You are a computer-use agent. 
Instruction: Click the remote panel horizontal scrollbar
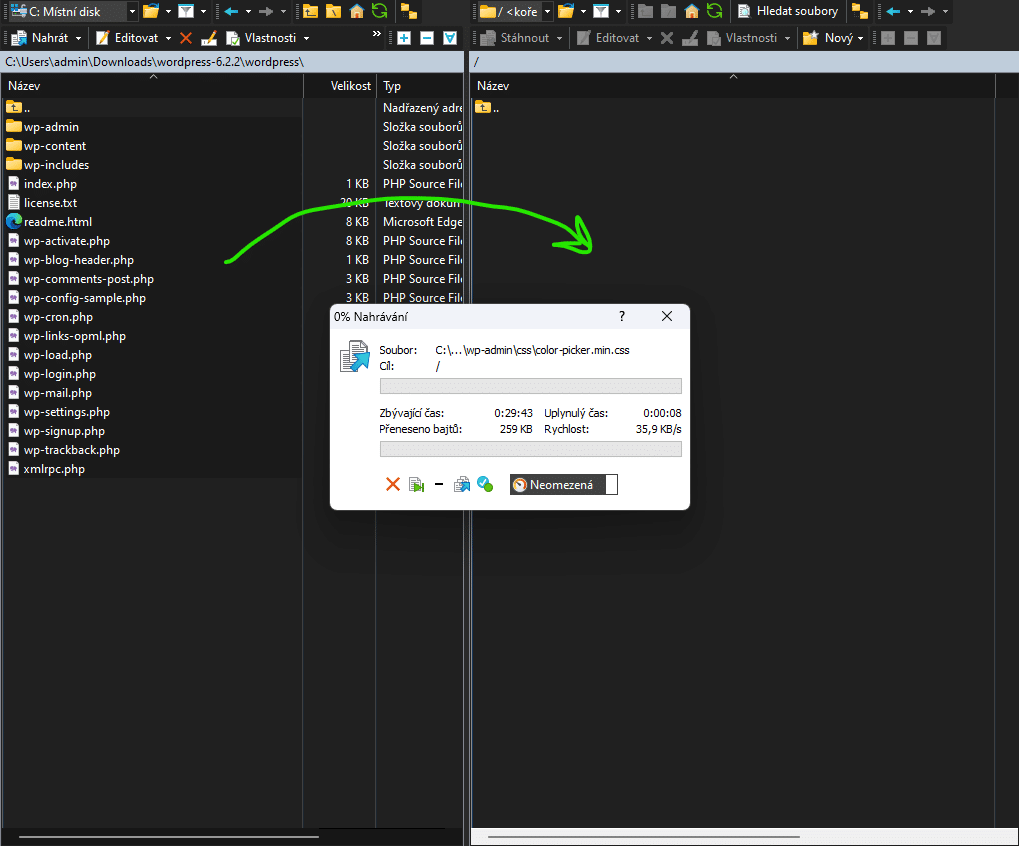point(643,837)
